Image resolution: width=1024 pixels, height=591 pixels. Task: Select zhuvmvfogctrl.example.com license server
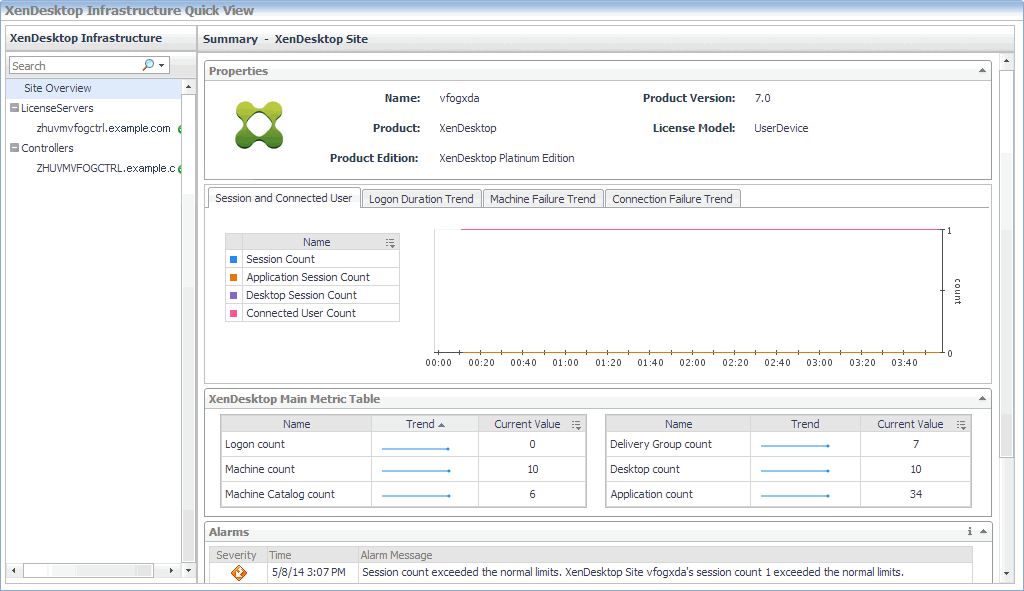coord(103,128)
